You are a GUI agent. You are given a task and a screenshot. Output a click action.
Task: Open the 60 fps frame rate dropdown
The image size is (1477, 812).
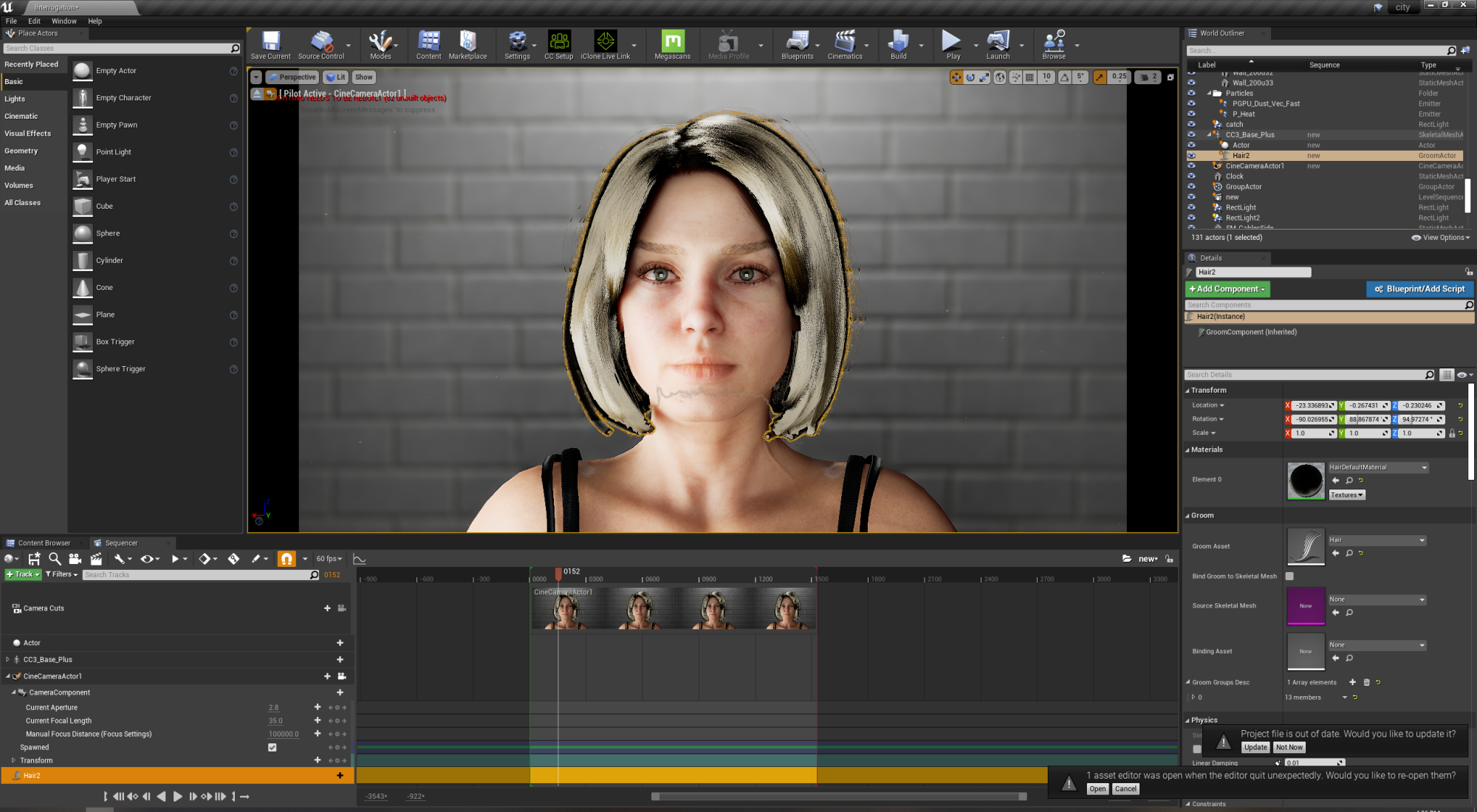(329, 559)
